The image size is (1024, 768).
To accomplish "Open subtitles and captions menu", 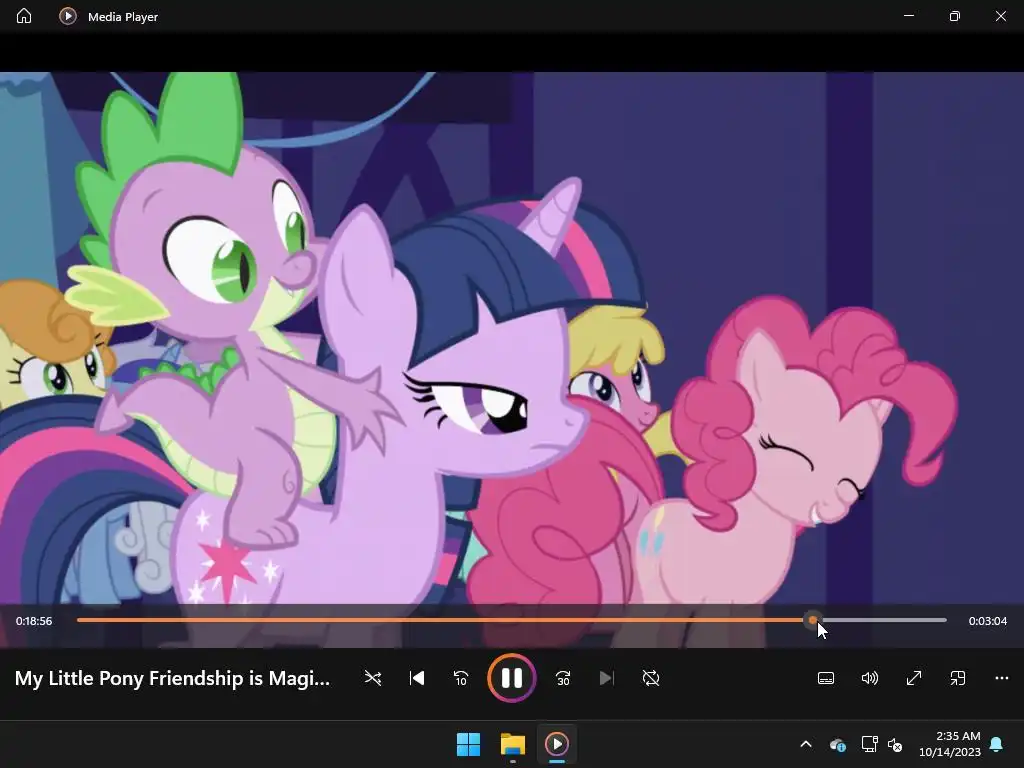I will [825, 678].
